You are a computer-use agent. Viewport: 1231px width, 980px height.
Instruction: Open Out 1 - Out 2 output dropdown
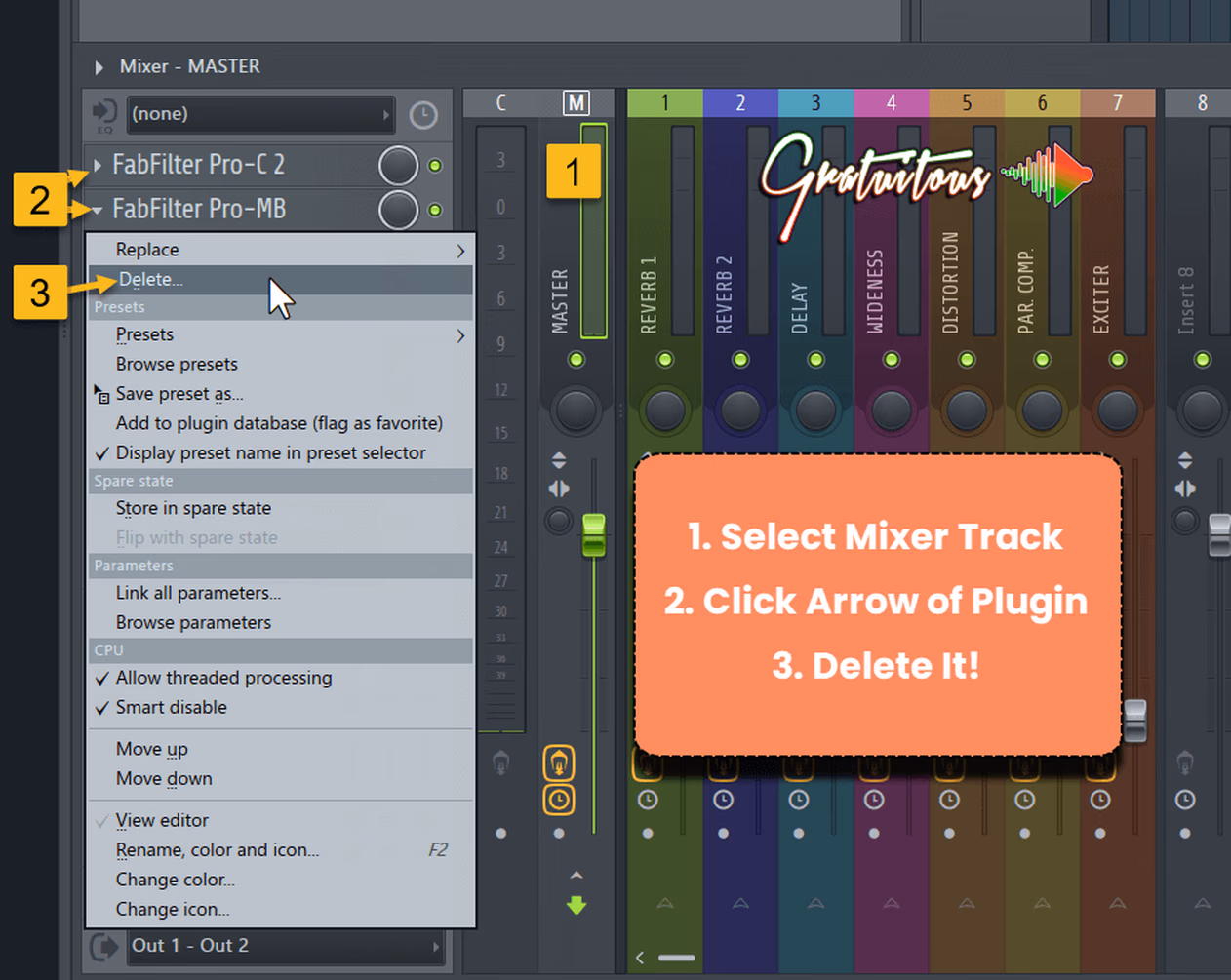point(286,946)
